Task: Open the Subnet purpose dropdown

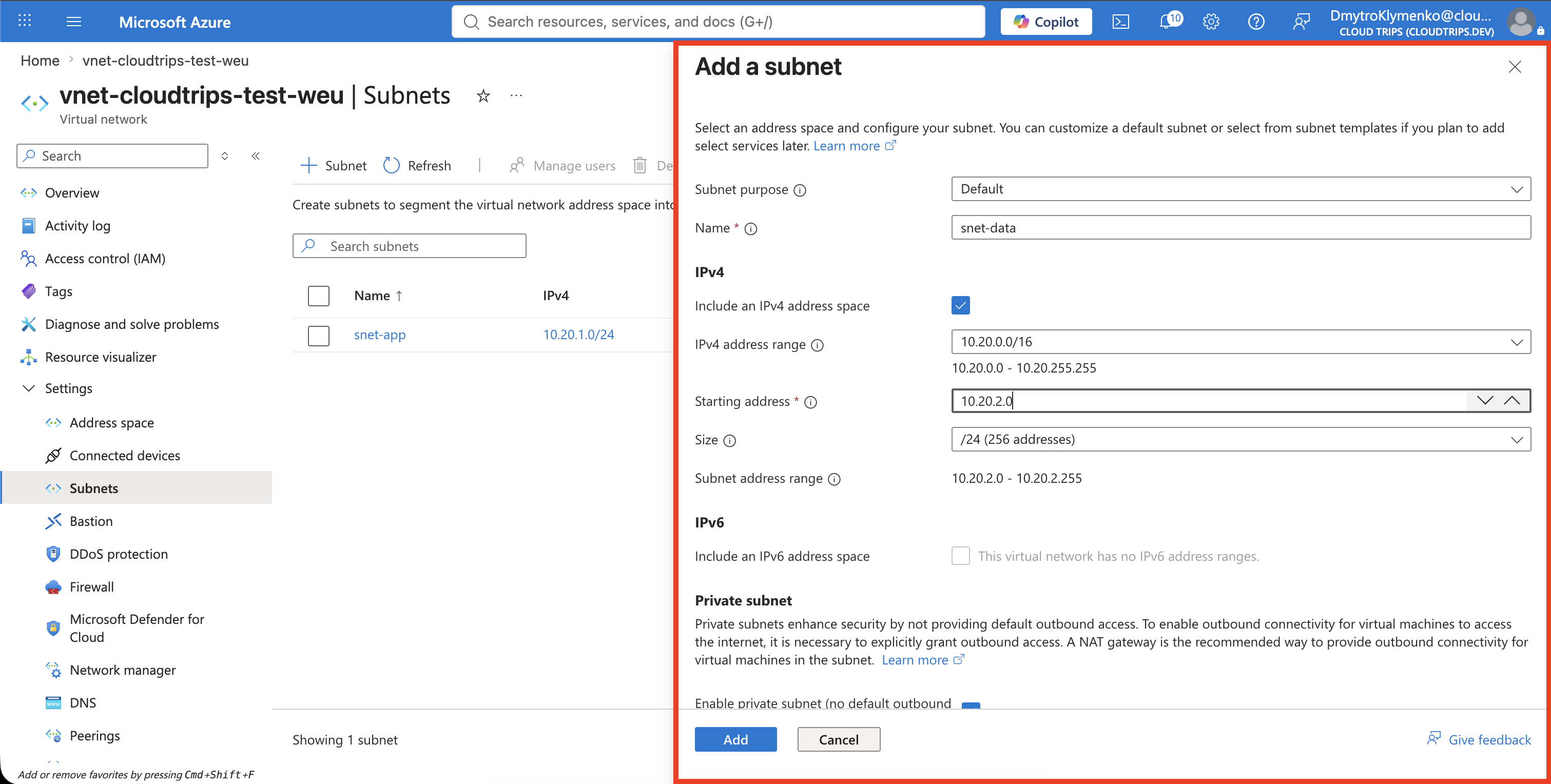Action: 1241,189
